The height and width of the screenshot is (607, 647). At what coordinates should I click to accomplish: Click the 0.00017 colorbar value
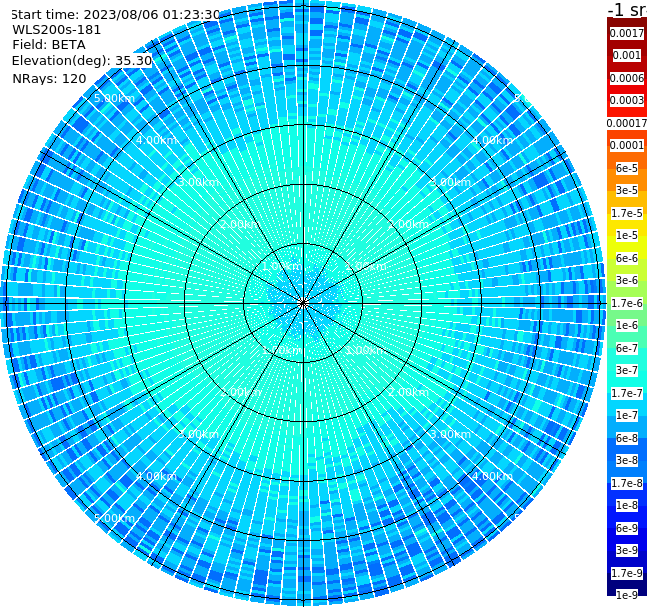[x=627, y=123]
